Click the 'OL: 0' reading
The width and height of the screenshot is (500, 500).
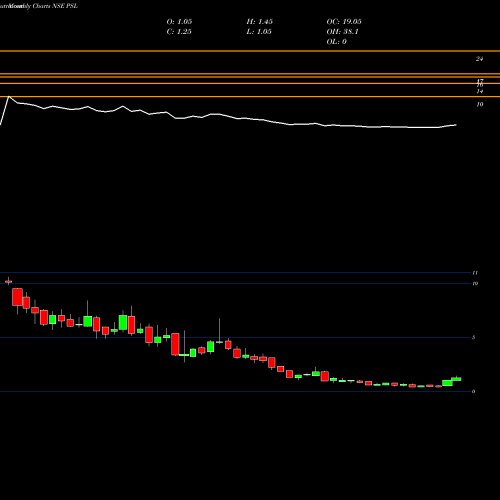(337, 41)
